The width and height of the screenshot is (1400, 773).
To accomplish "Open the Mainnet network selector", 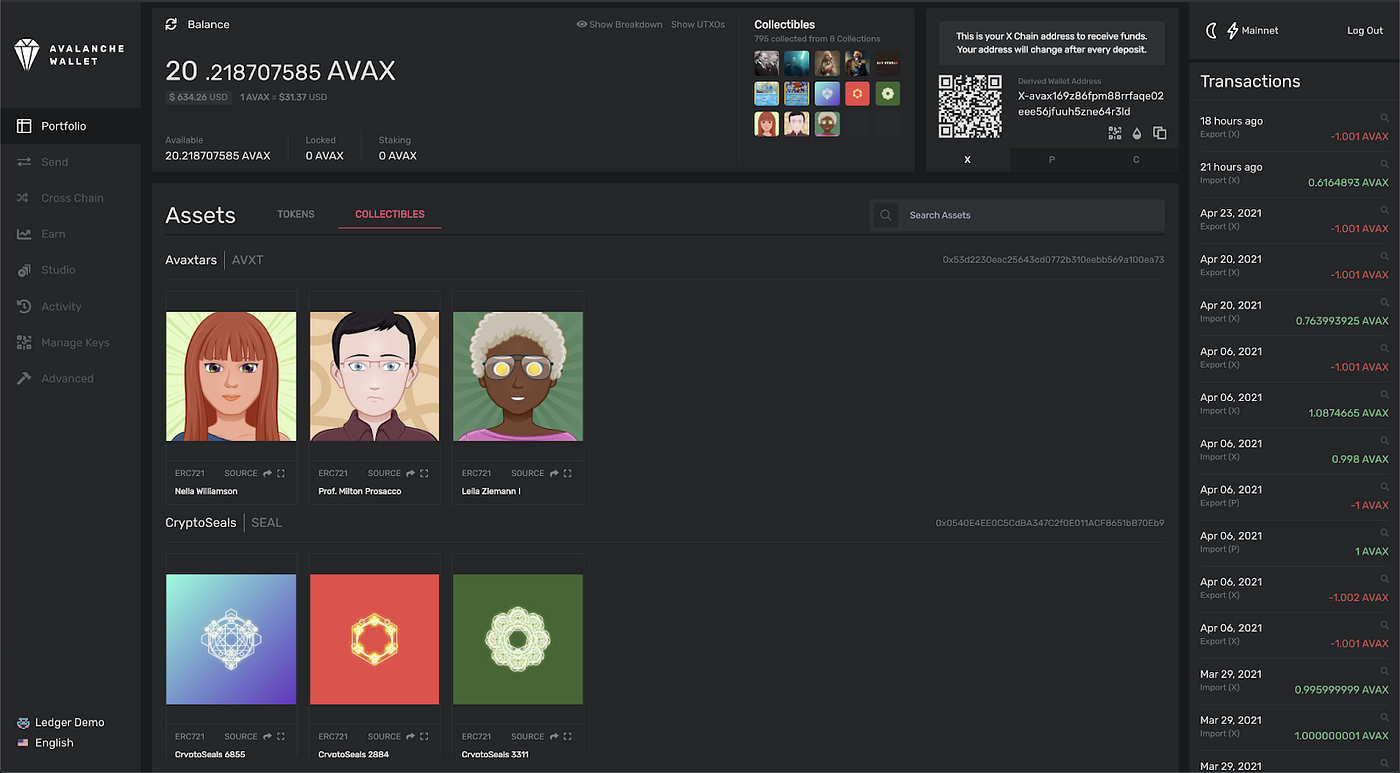I will tap(1260, 31).
